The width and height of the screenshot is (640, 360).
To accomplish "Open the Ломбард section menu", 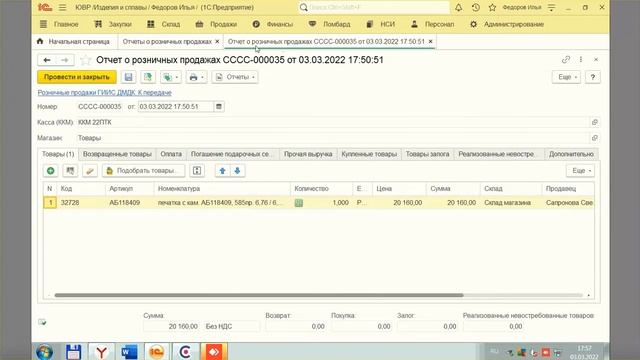I will (329, 24).
